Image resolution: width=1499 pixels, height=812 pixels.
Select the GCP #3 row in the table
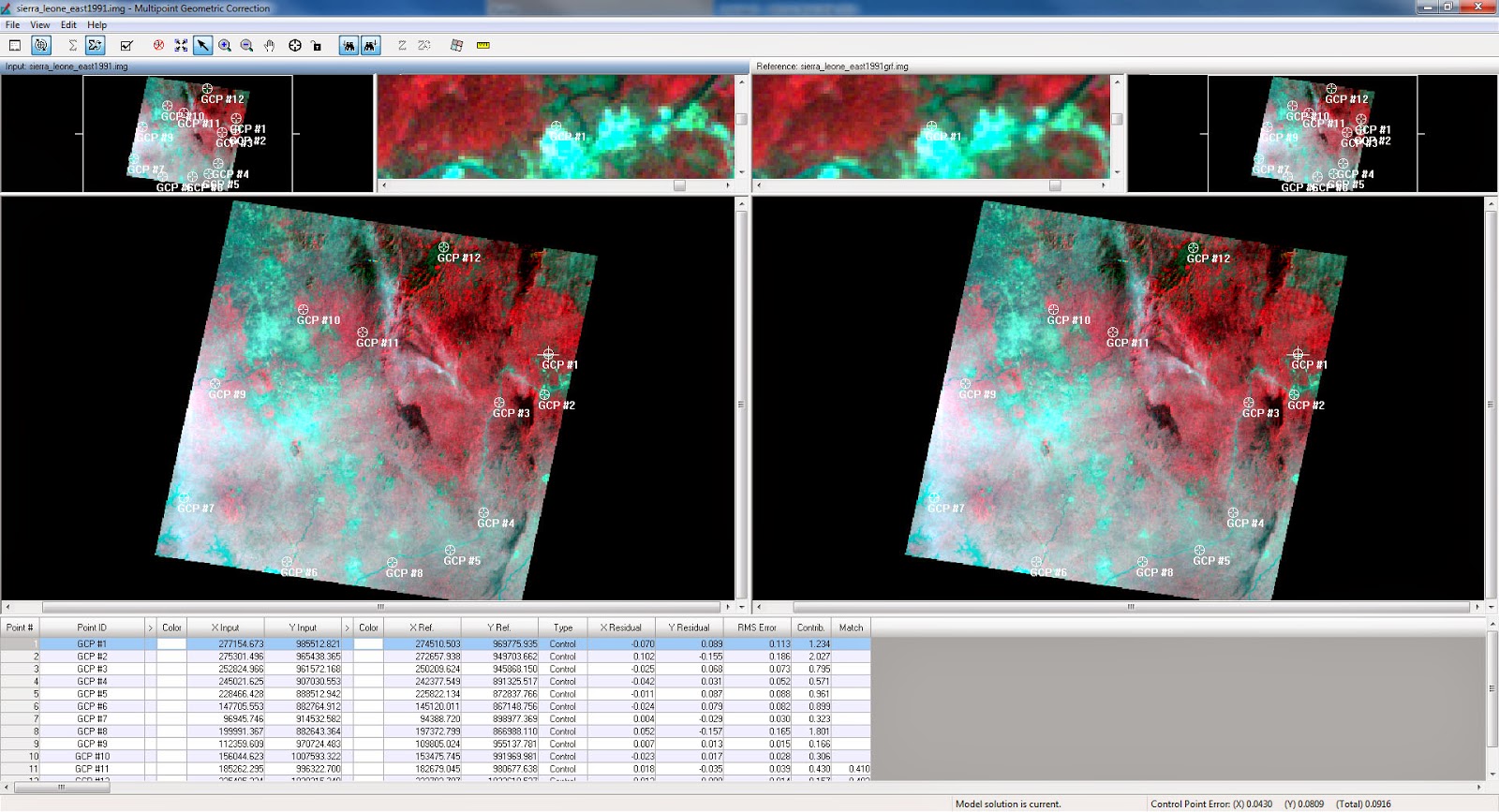[436, 669]
